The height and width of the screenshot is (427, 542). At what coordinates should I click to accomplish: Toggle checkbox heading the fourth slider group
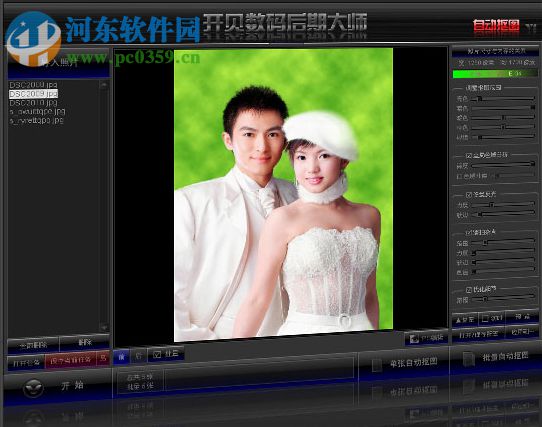pos(469,232)
